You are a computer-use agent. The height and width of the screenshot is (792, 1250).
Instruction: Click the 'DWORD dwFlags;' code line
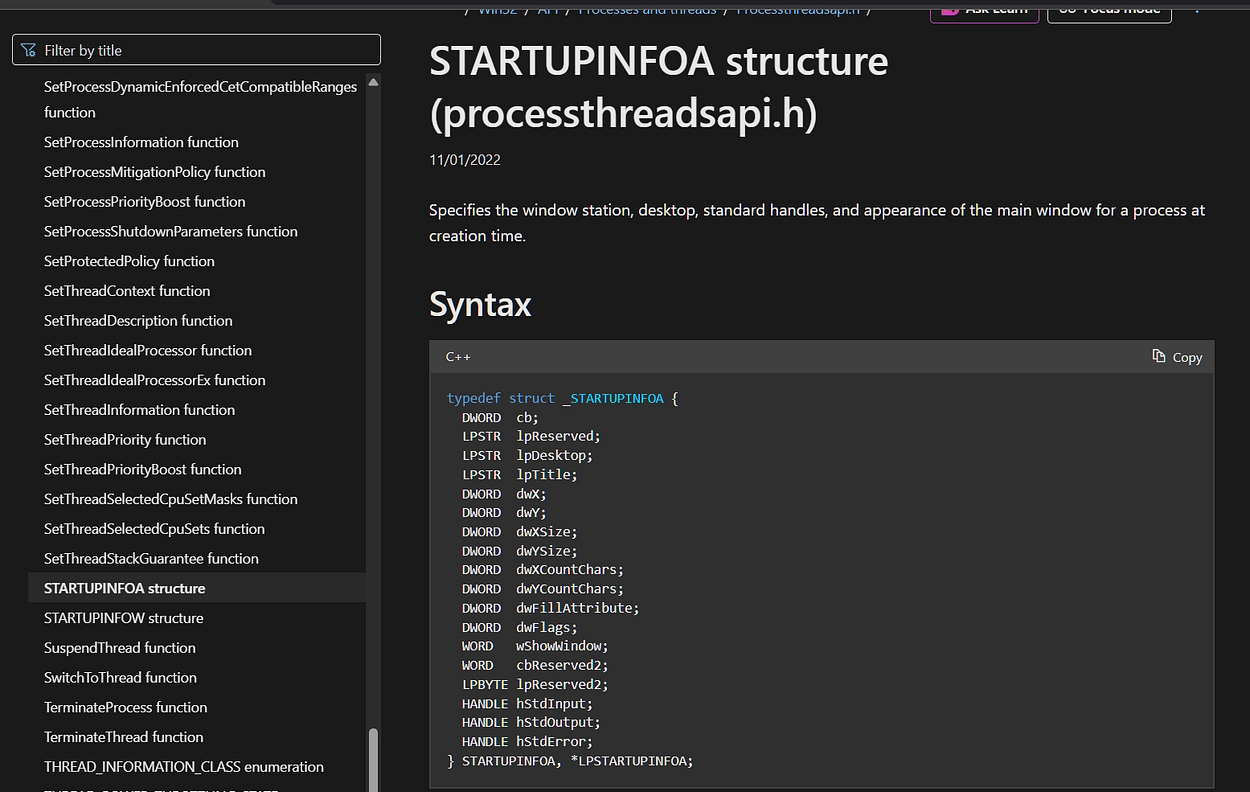point(520,628)
